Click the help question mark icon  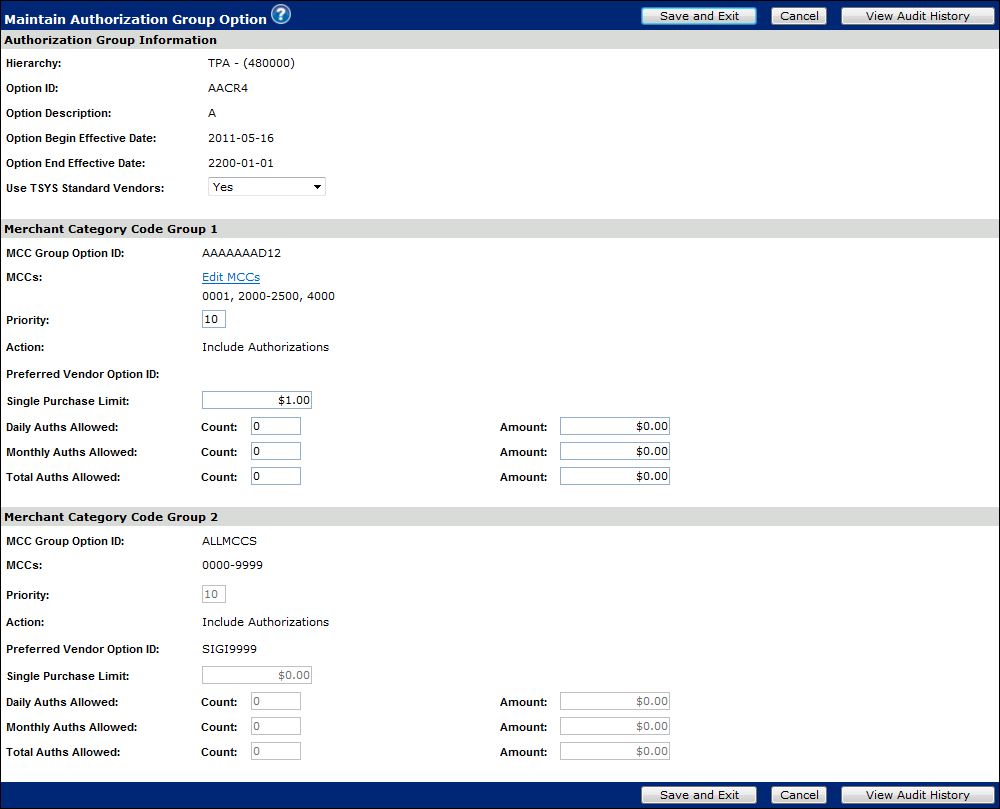[x=281, y=15]
